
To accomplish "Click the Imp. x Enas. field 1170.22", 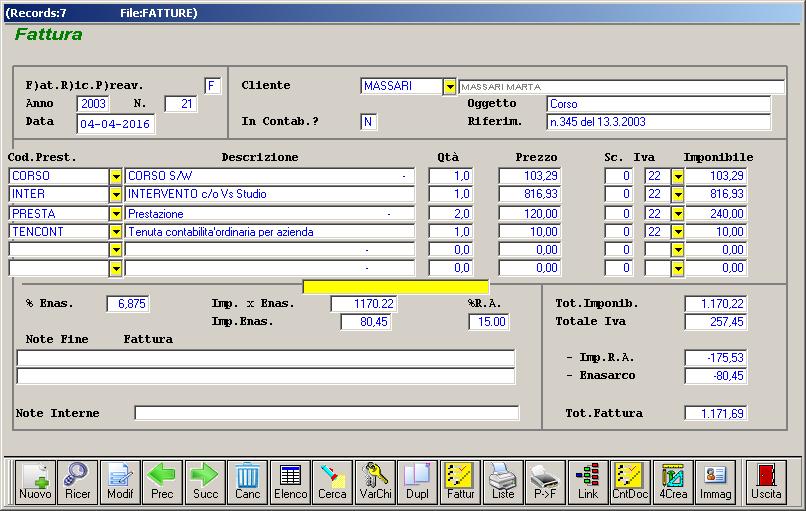I will (364, 304).
